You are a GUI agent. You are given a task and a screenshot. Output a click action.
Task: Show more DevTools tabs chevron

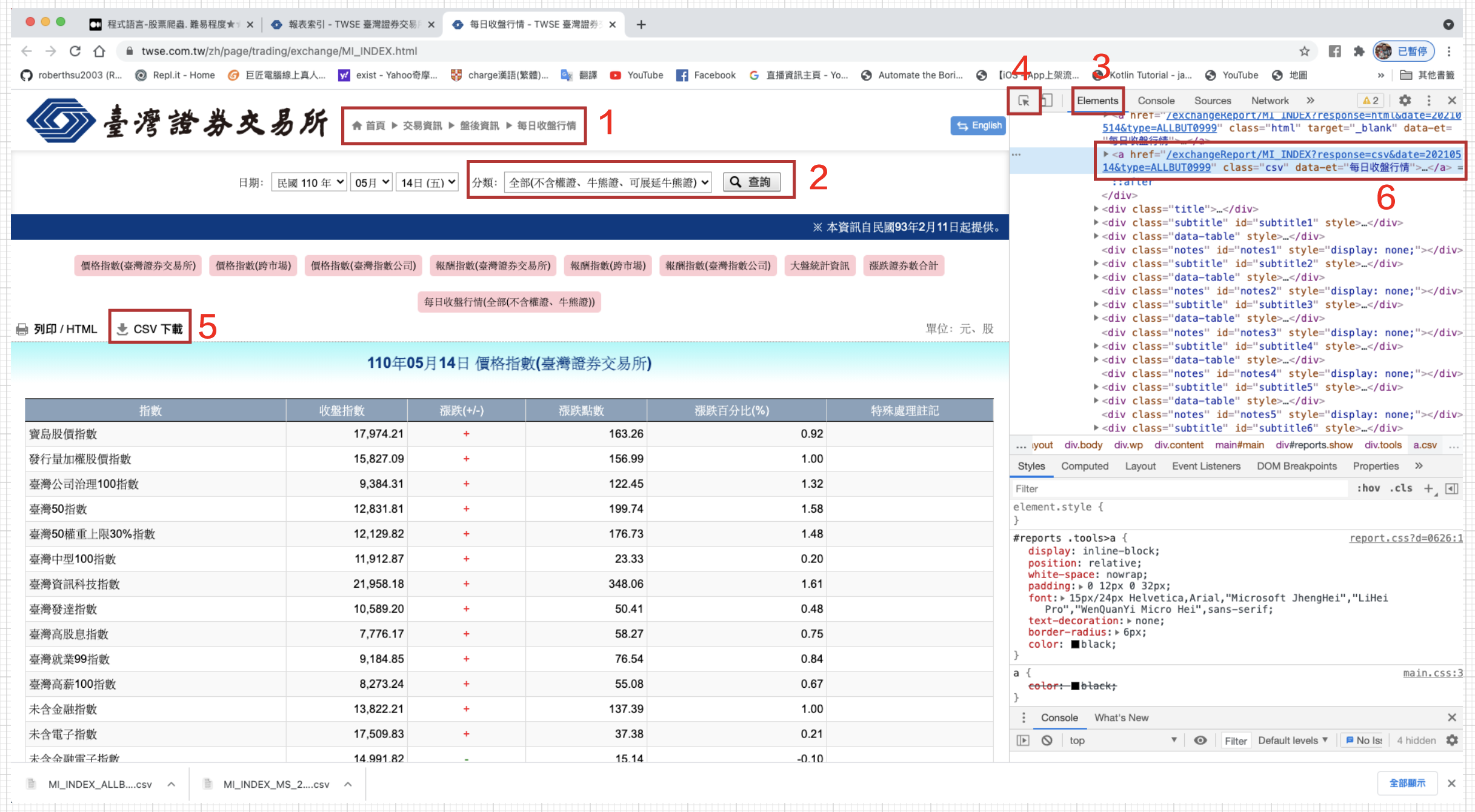[x=1310, y=101]
